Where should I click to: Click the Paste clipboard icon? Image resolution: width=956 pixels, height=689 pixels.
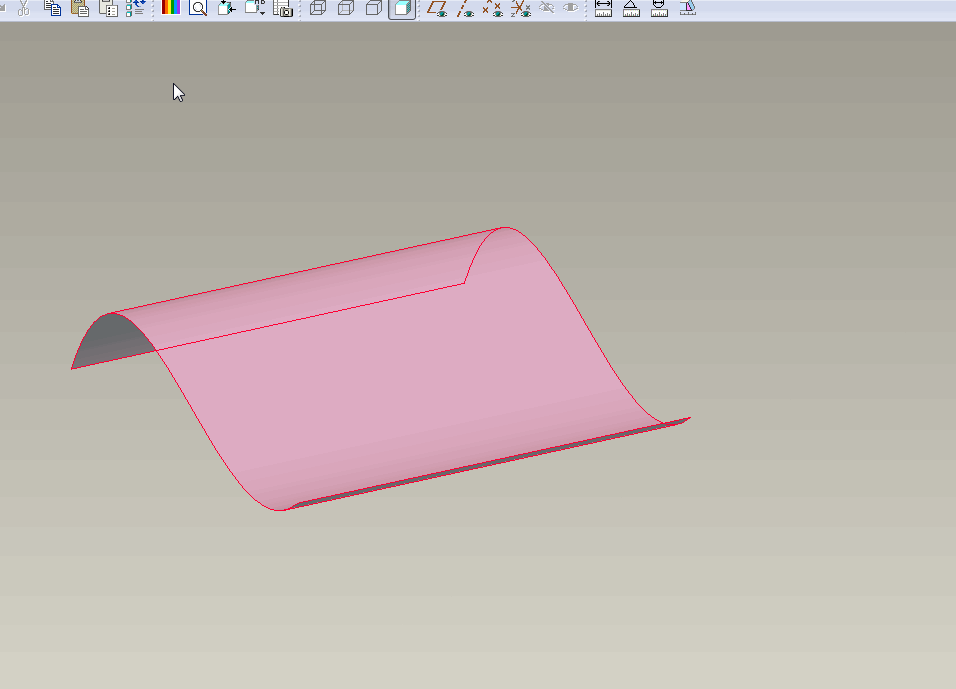pos(80,8)
